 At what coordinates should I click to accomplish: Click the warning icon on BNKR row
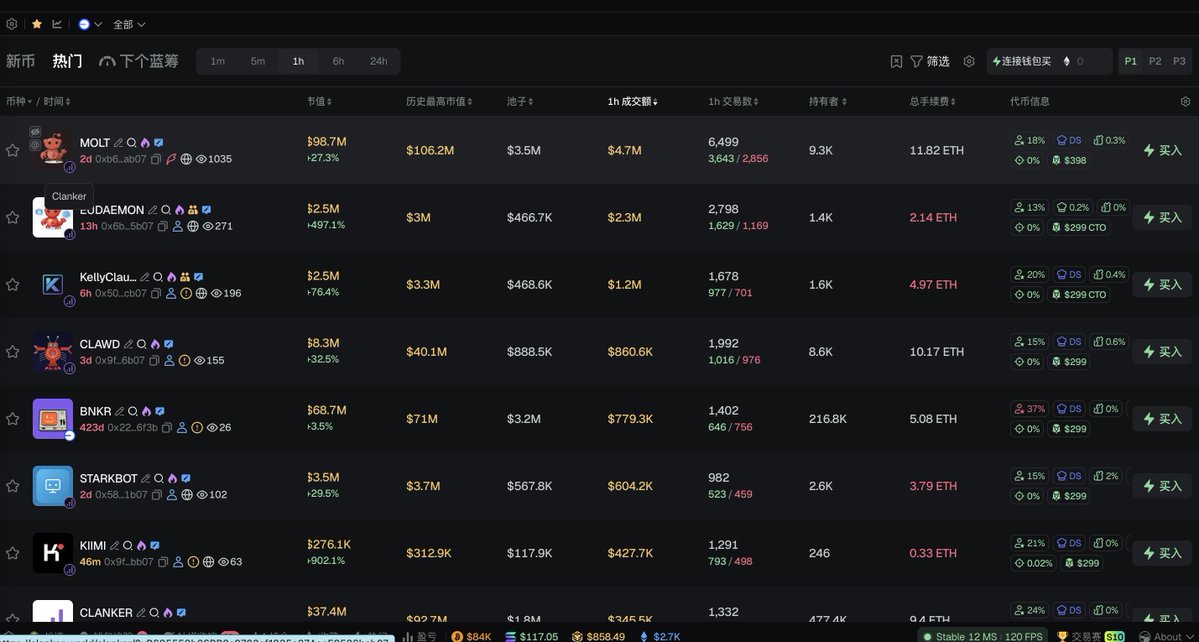197,428
